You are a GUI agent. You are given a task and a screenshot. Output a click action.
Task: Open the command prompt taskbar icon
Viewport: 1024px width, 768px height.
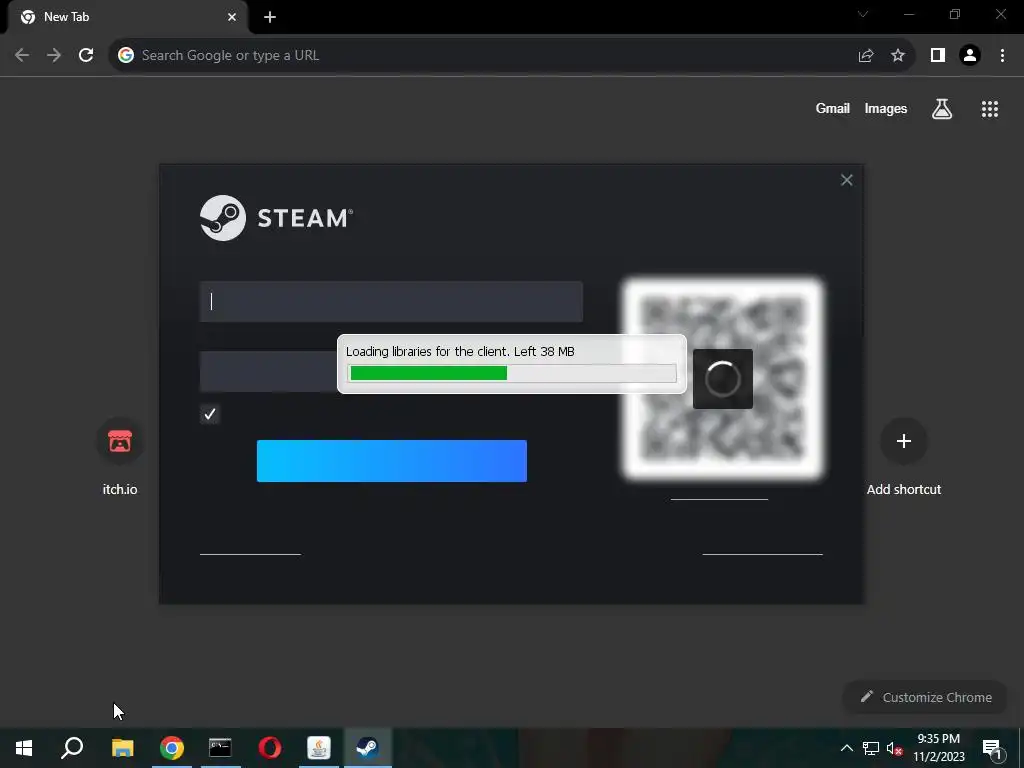(x=220, y=748)
